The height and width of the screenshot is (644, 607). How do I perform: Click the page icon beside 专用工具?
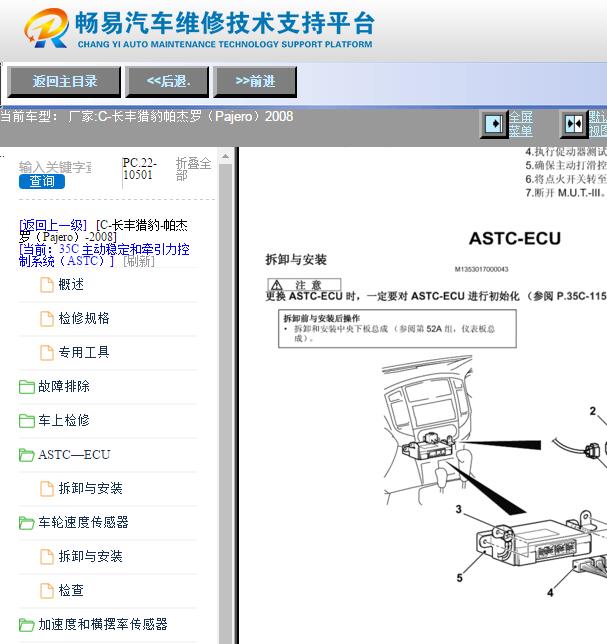[x=46, y=353]
